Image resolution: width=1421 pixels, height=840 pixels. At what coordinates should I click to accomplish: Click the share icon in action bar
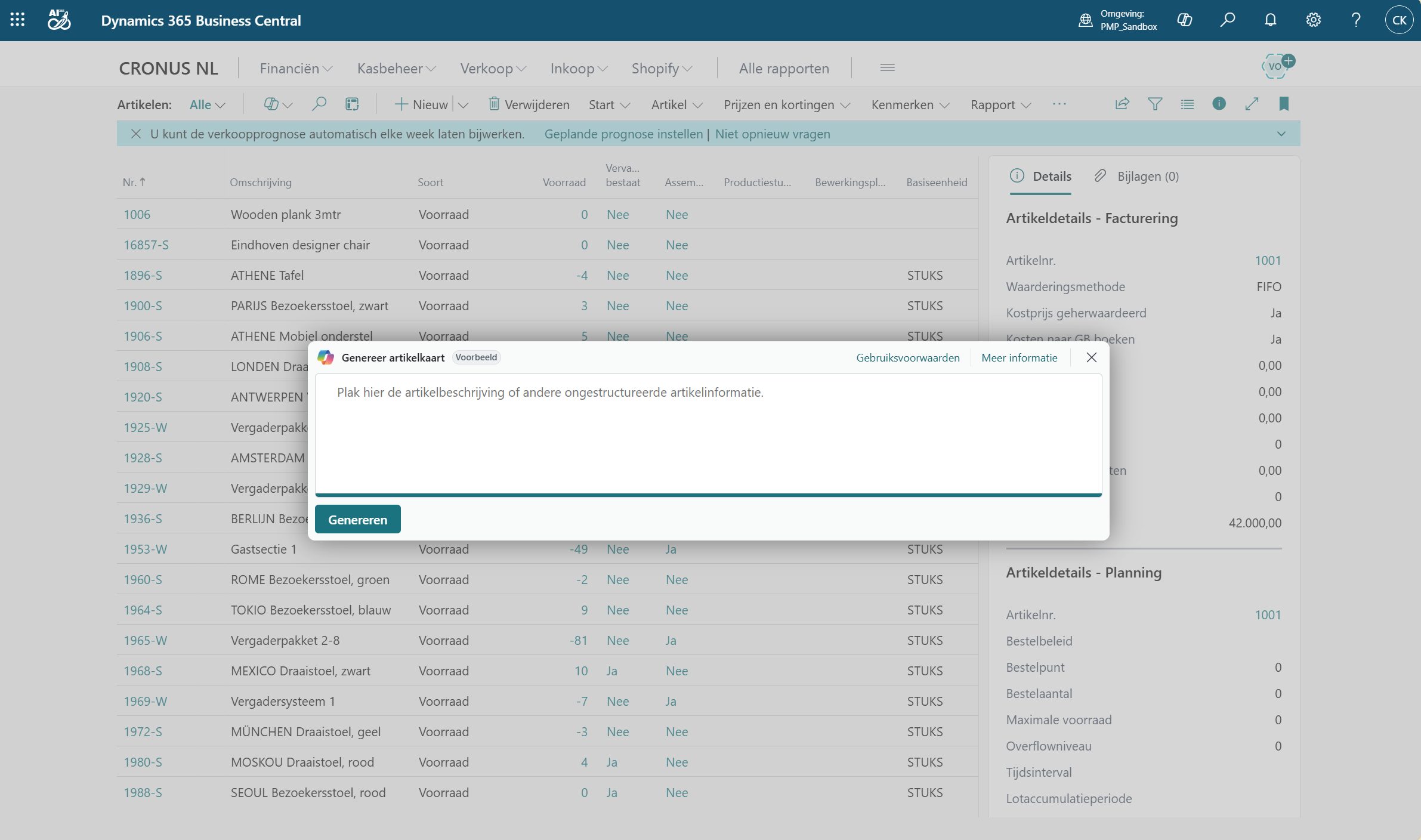tap(1122, 104)
